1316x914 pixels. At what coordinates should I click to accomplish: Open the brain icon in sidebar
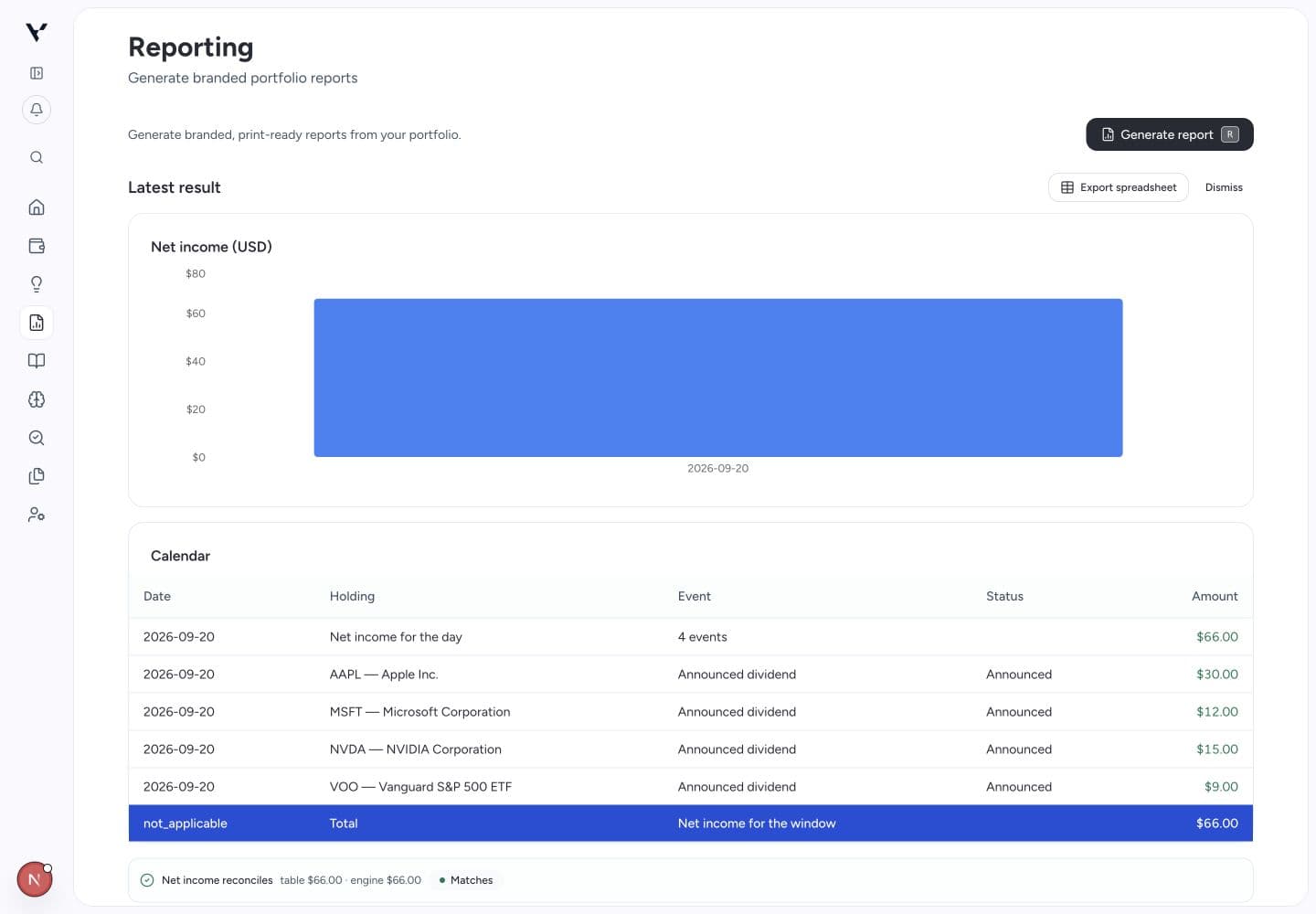37,399
